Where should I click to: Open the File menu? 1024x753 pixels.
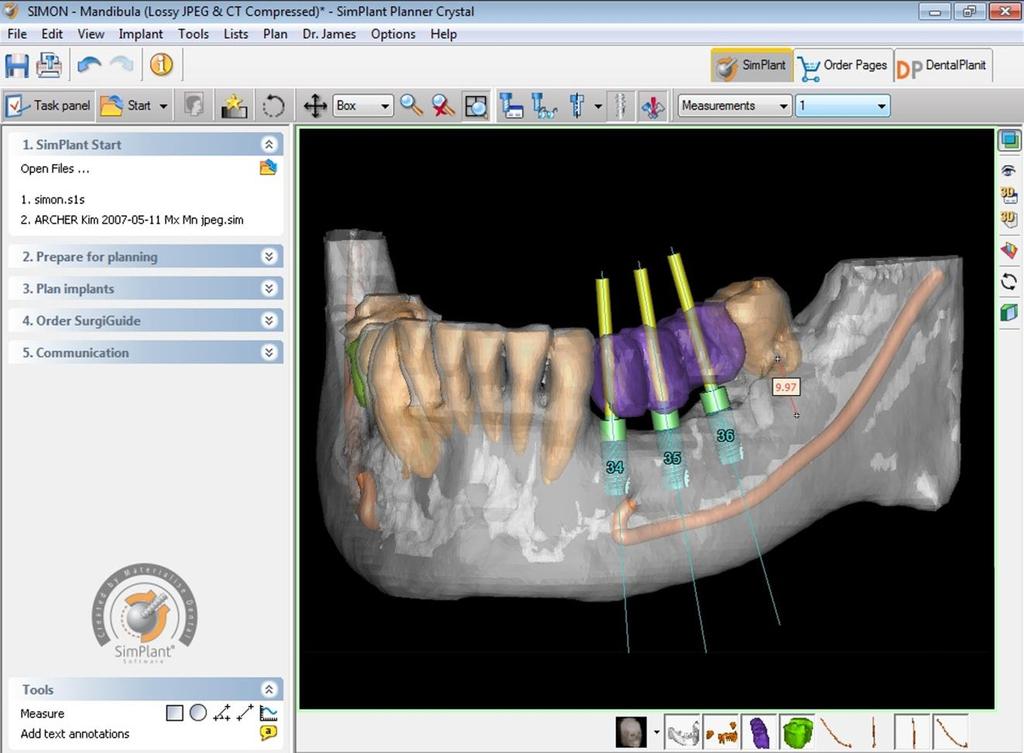click(17, 34)
